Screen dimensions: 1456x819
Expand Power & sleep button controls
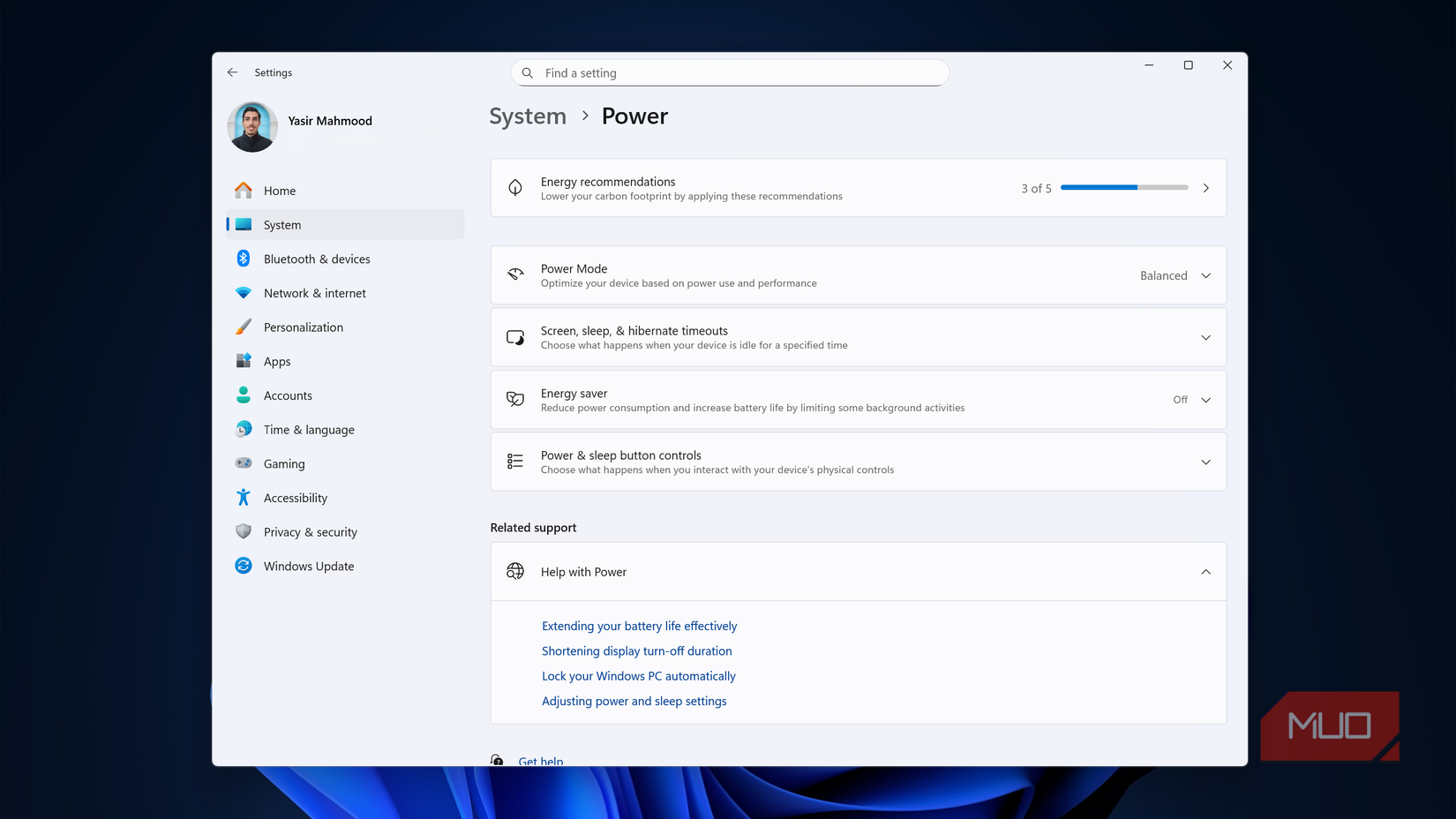pyautogui.click(x=859, y=462)
